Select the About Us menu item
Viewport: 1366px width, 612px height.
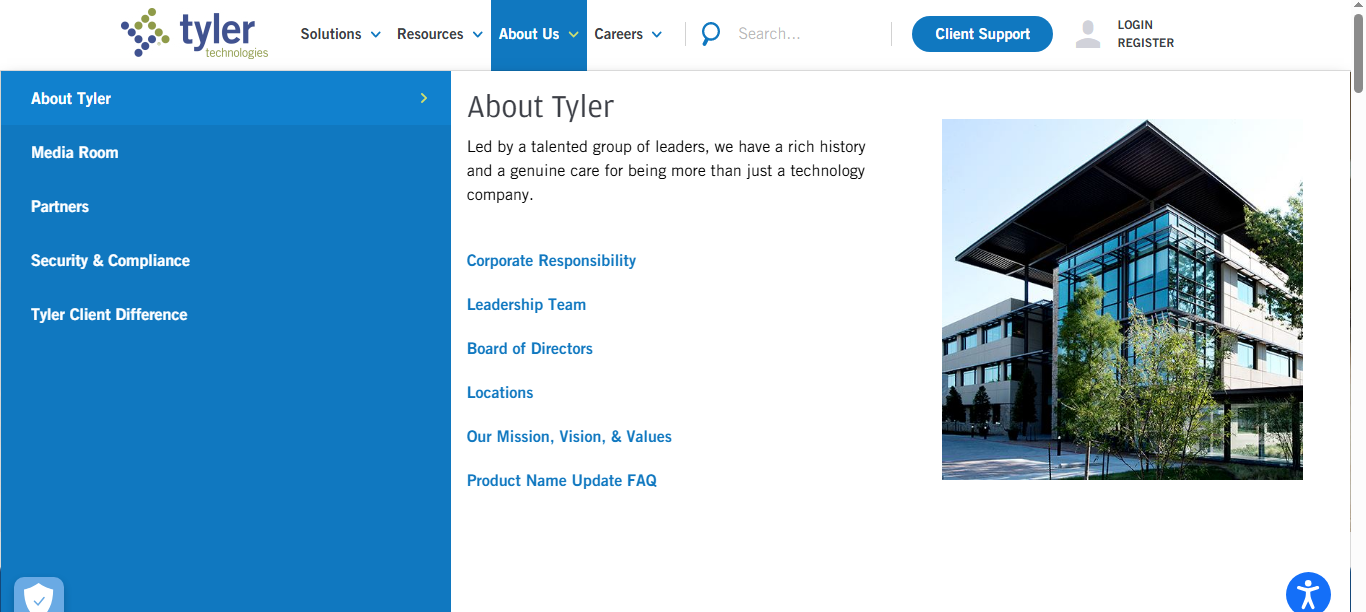(x=529, y=33)
